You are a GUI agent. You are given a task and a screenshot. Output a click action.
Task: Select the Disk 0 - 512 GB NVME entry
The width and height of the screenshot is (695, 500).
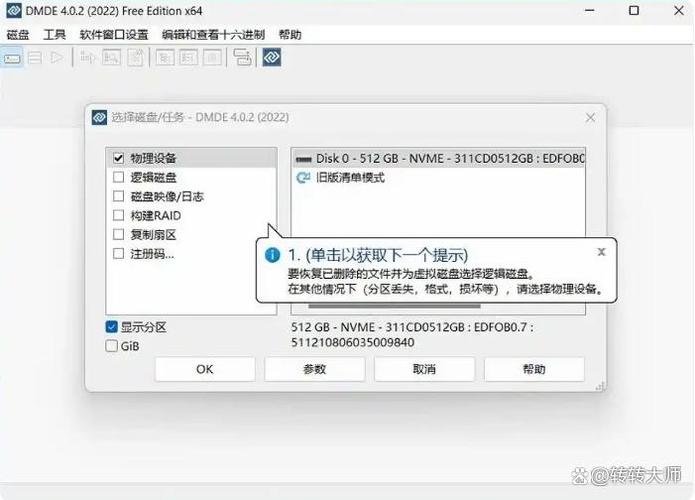[438, 158]
